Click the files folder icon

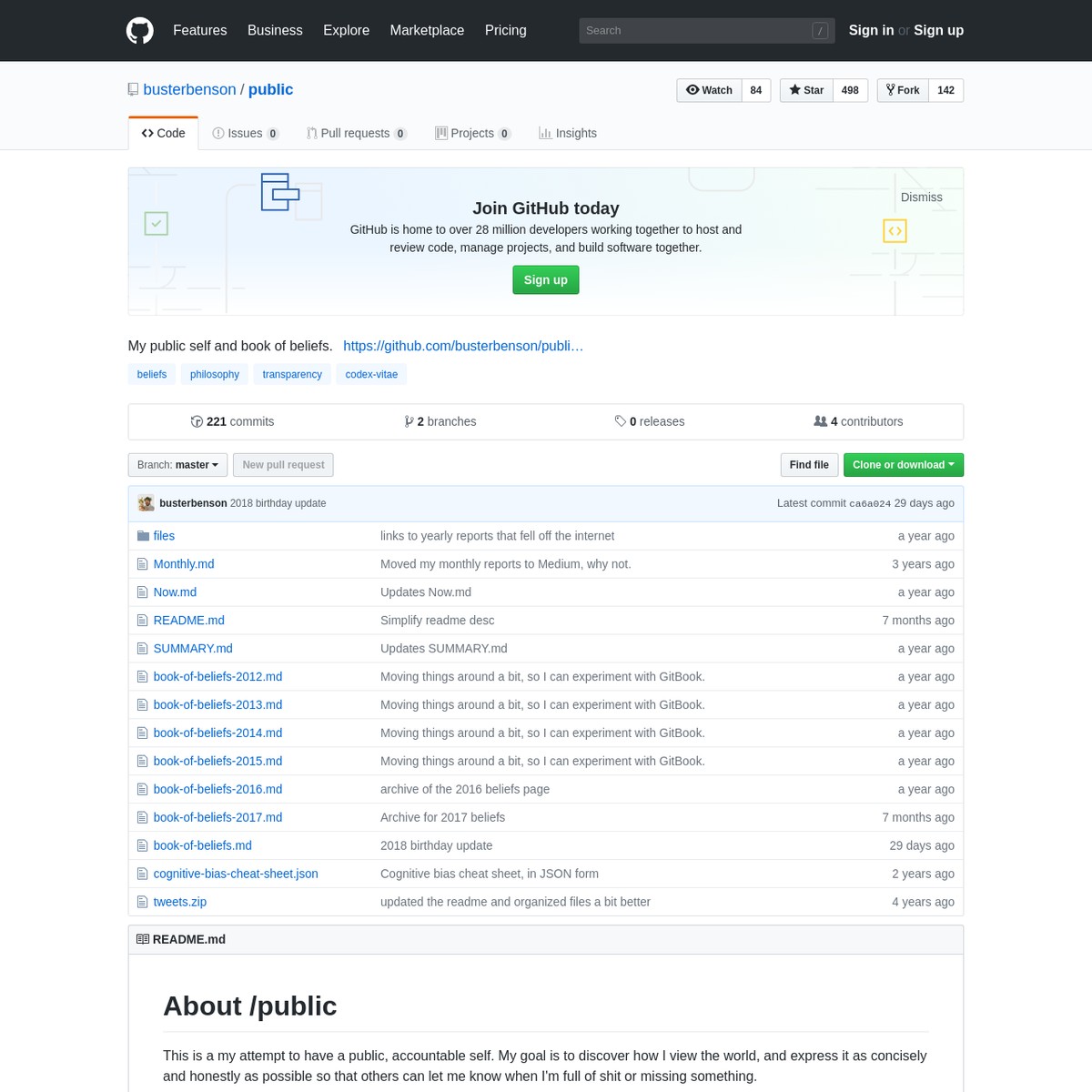tap(143, 536)
